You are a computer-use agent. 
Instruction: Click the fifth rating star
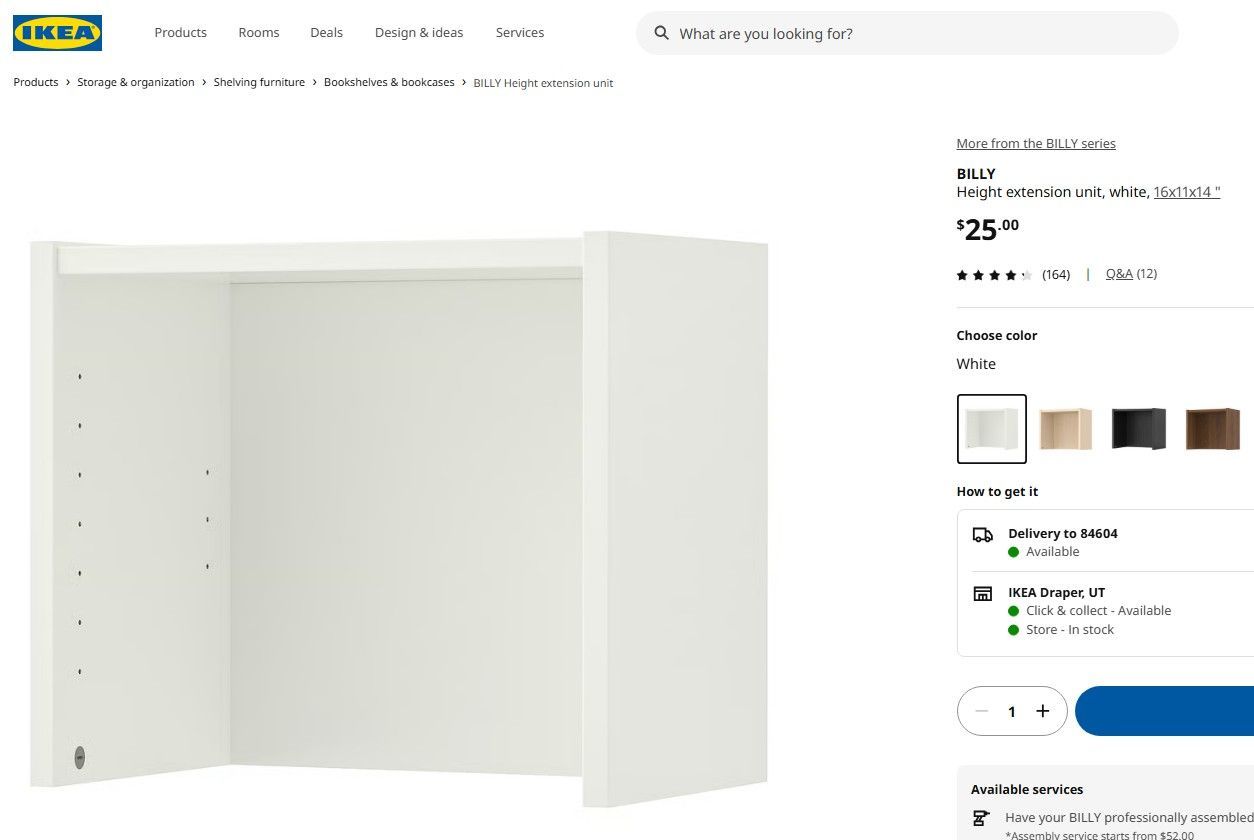[1025, 274]
